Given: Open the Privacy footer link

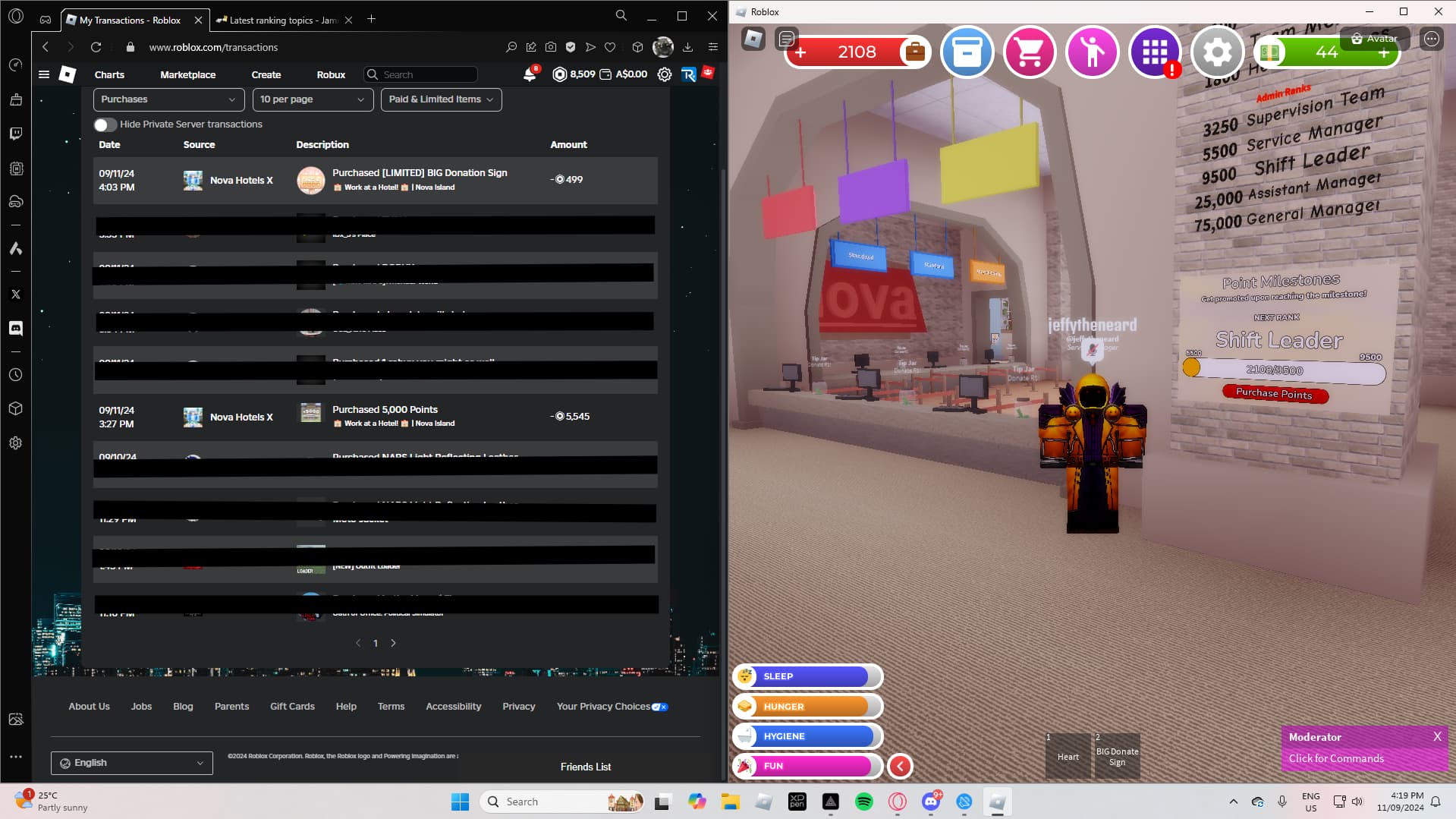Looking at the screenshot, I should (x=519, y=707).
